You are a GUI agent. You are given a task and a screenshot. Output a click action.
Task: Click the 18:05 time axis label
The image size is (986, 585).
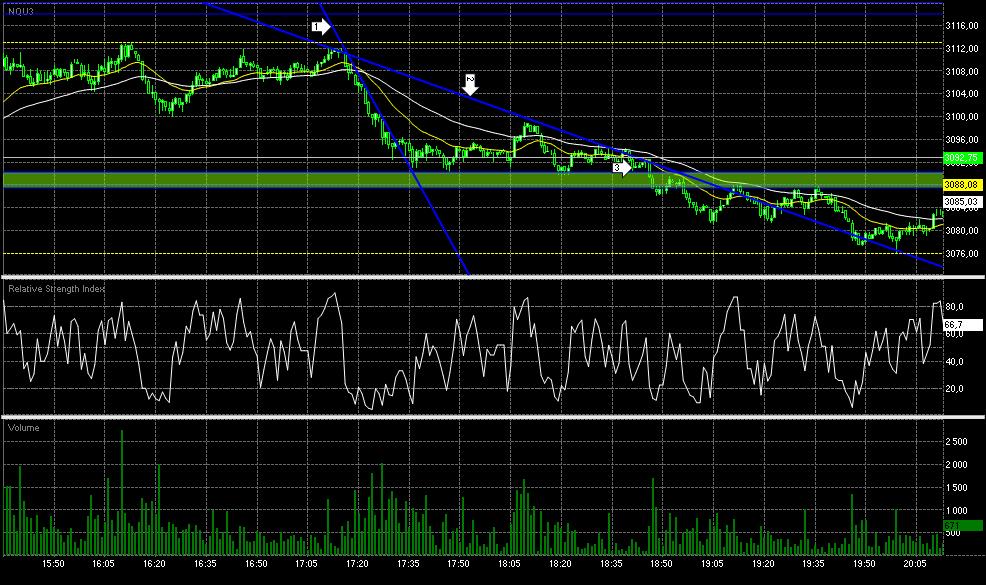509,564
